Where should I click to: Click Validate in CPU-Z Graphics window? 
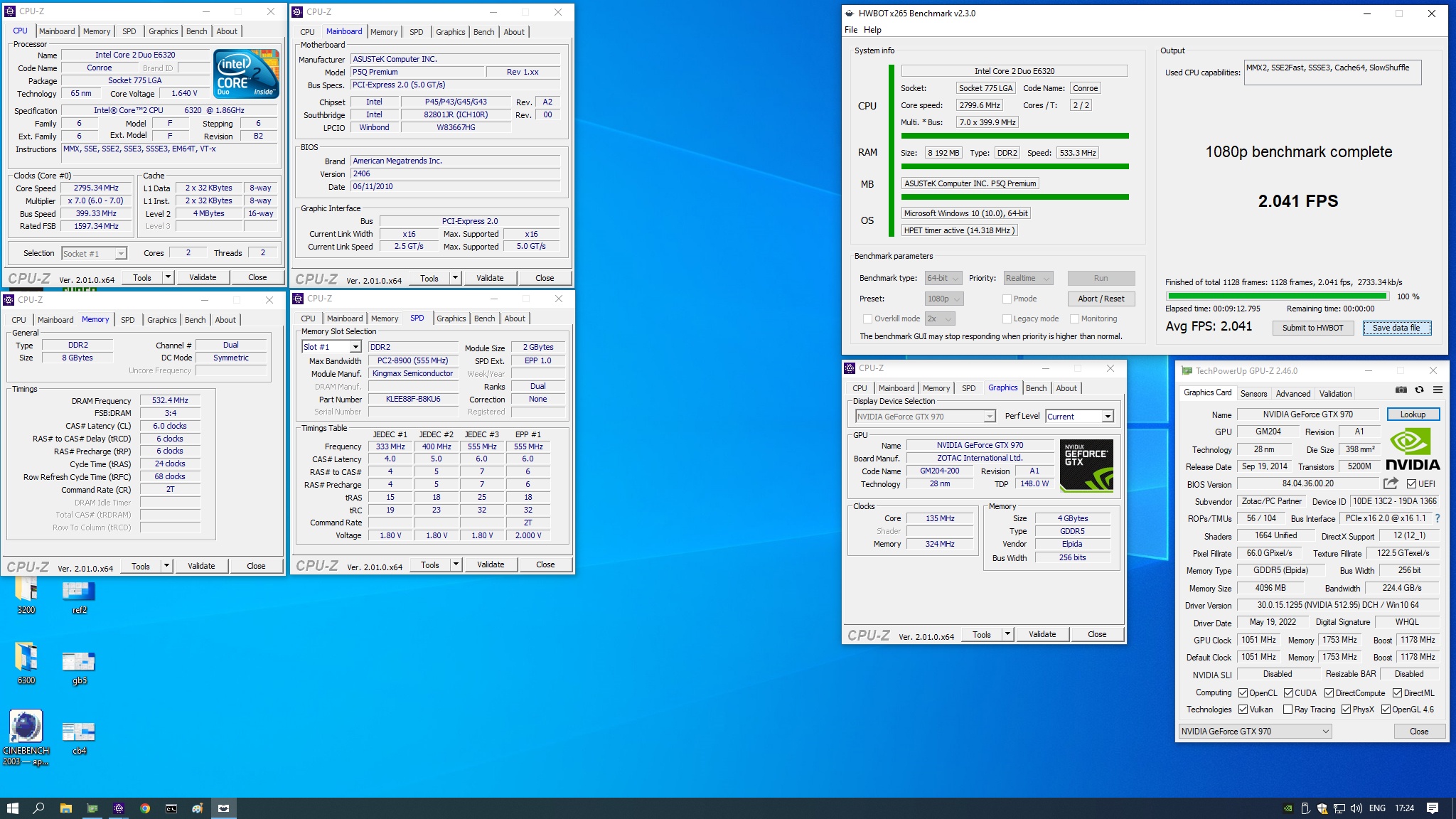pos(1042,634)
